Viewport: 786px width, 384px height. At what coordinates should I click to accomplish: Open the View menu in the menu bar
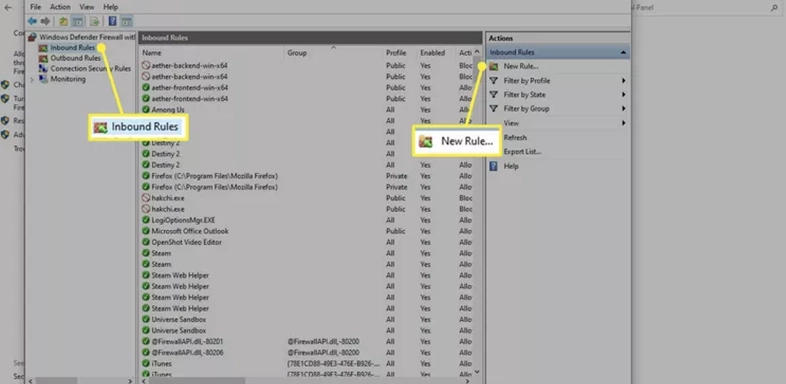87,7
